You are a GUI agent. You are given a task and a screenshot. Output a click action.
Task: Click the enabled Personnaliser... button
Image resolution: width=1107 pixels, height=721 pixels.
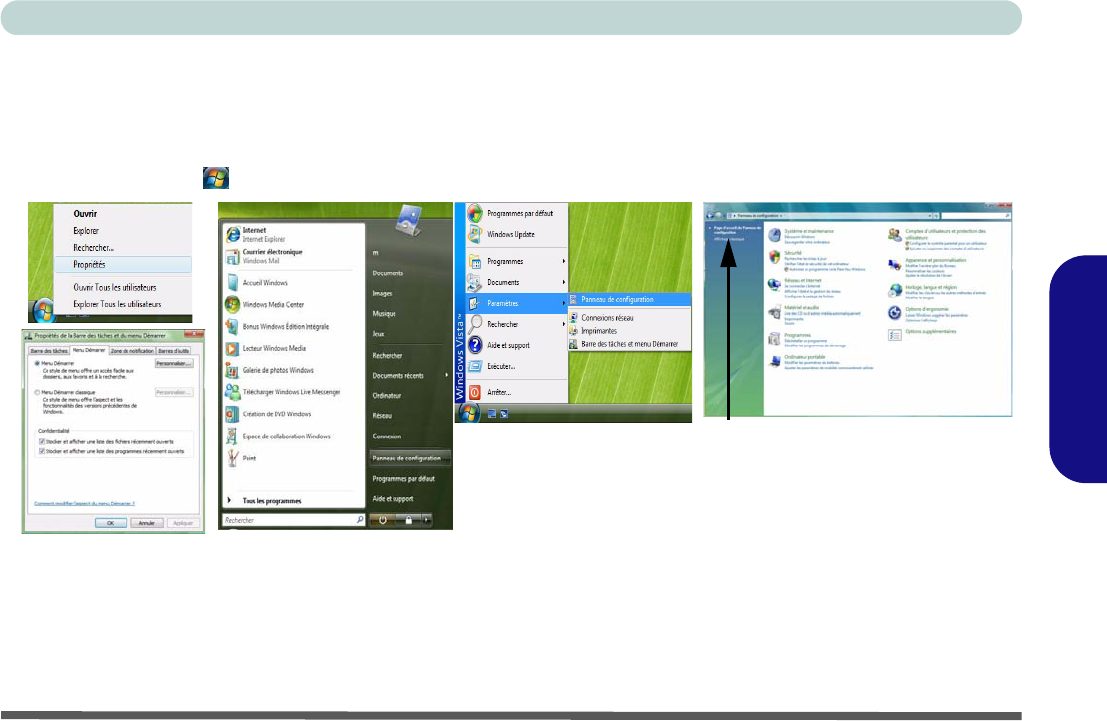click(174, 364)
